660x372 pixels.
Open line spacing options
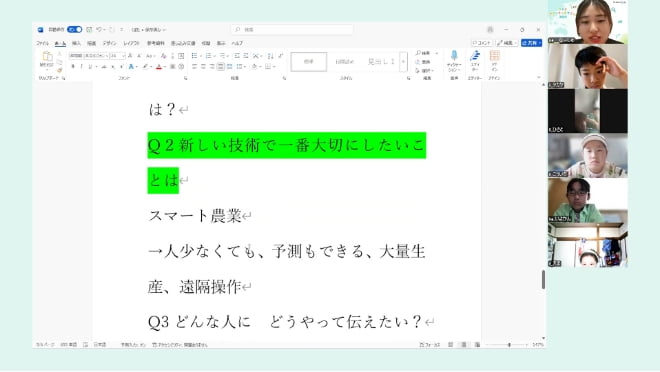click(240, 66)
